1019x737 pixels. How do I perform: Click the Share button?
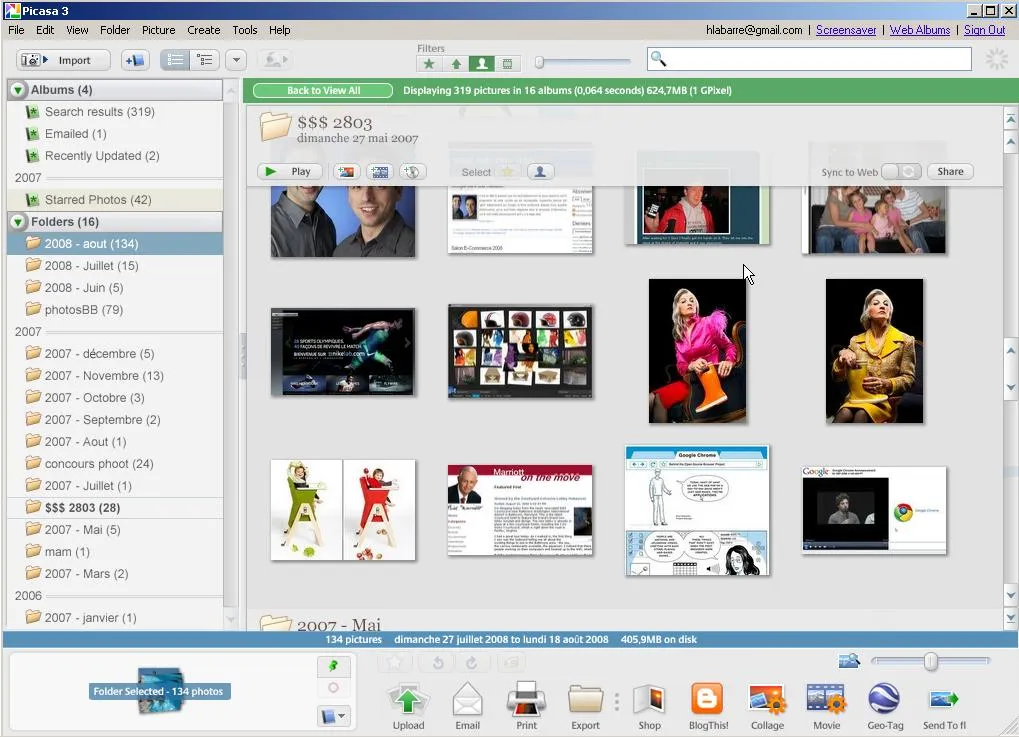(950, 172)
